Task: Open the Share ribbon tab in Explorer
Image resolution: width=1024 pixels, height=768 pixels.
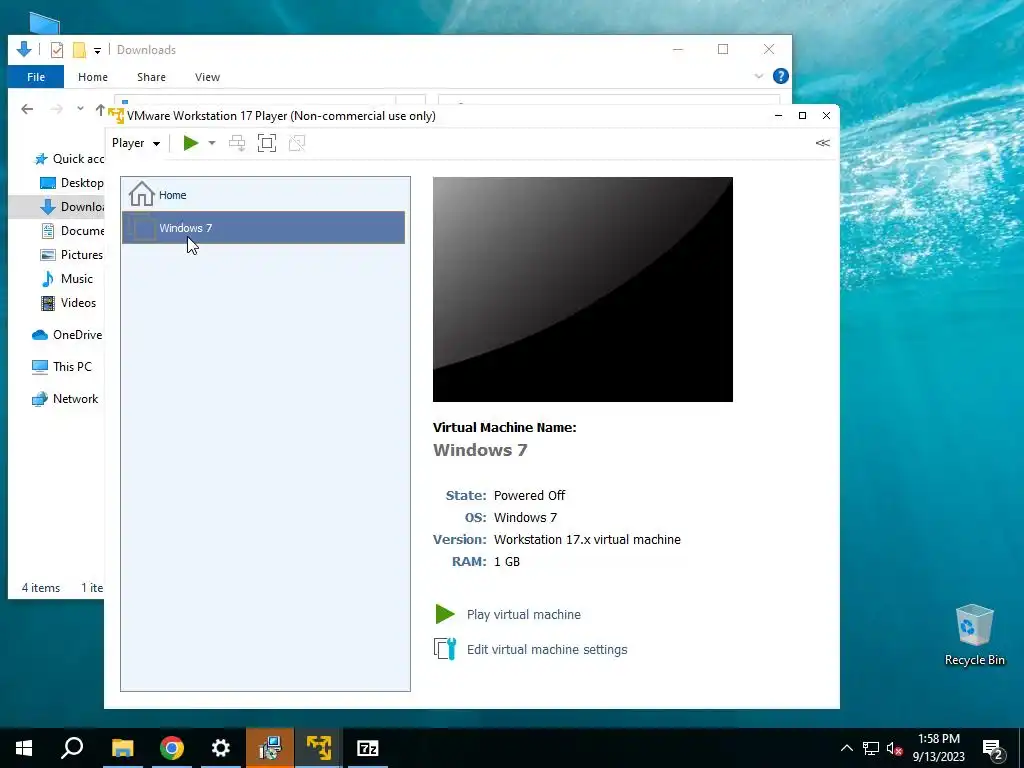Action: point(151,77)
